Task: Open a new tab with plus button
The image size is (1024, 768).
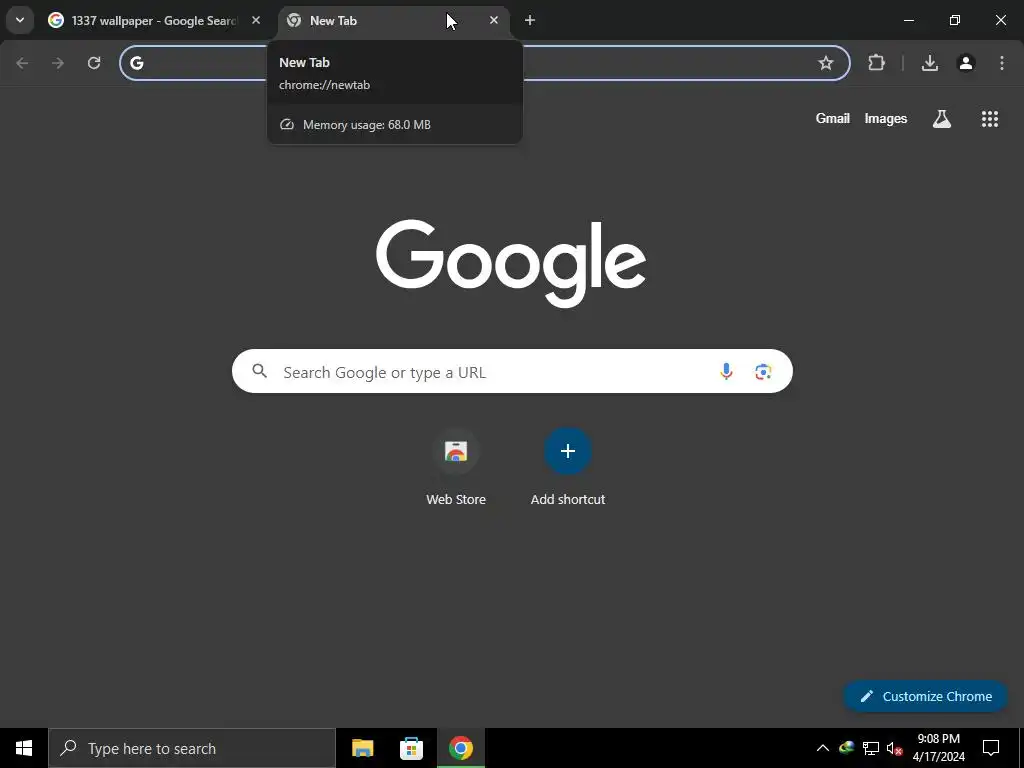Action: pos(530,20)
